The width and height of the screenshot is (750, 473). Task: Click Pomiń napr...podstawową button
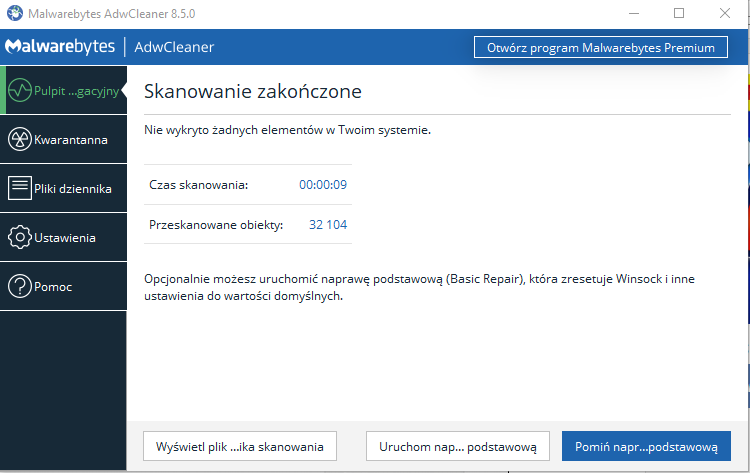pos(646,446)
